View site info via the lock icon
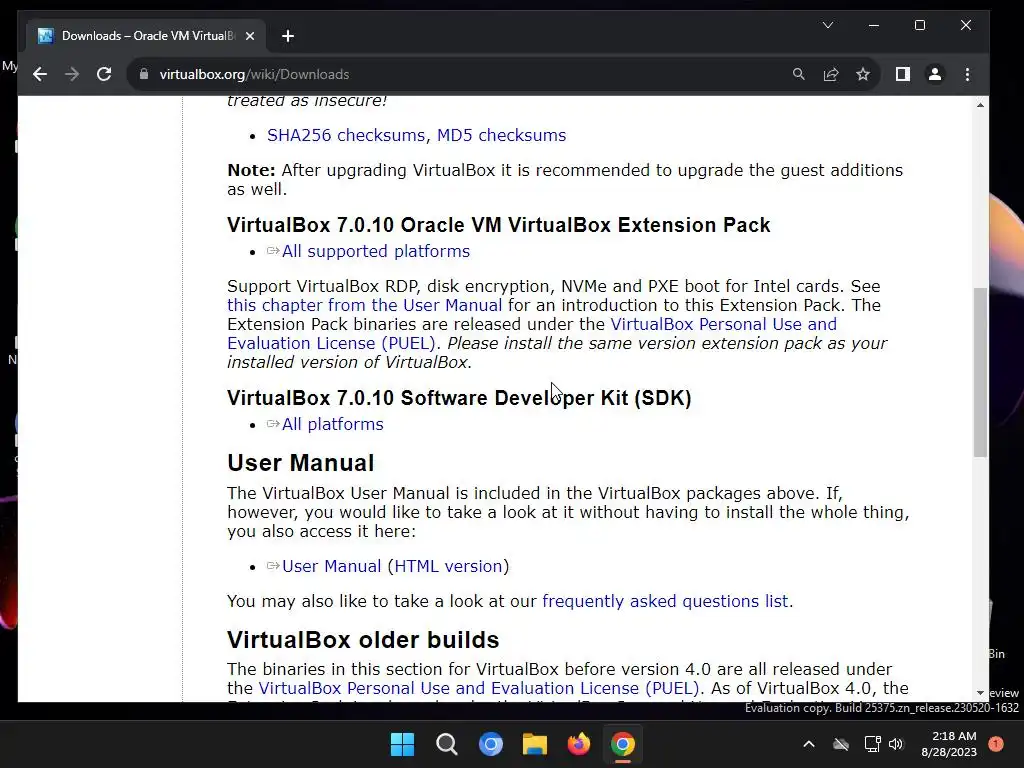 click(x=144, y=74)
